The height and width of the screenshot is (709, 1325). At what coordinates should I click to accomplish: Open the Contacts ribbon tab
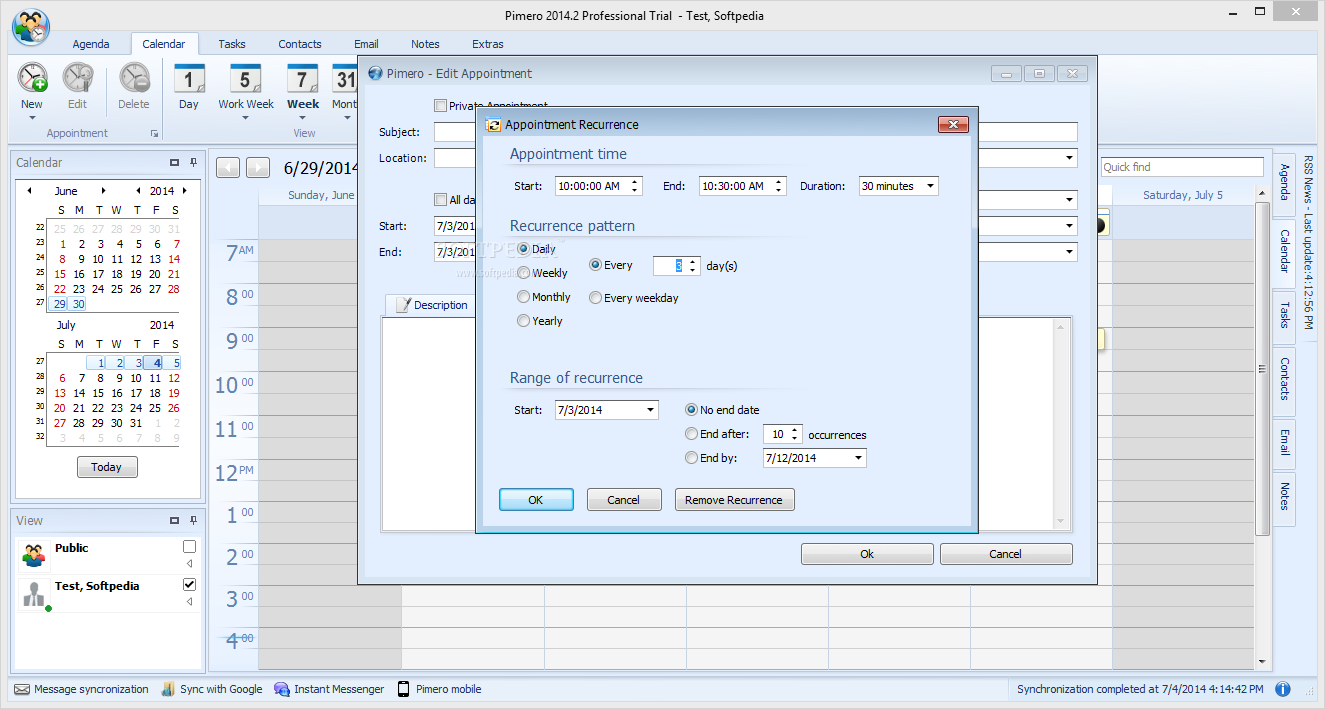[x=300, y=44]
